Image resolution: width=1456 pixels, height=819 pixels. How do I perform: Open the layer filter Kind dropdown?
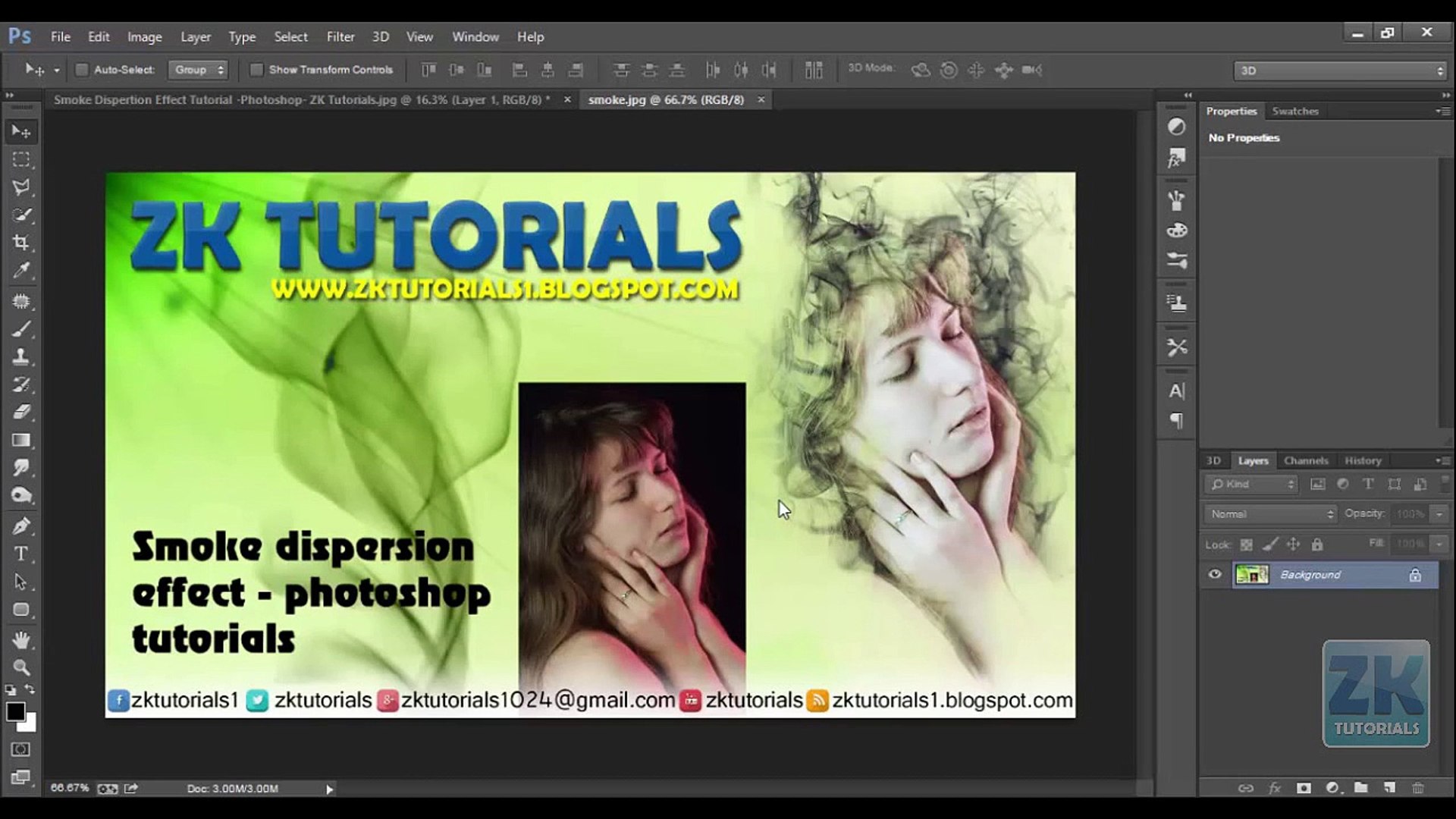pyautogui.click(x=1251, y=484)
